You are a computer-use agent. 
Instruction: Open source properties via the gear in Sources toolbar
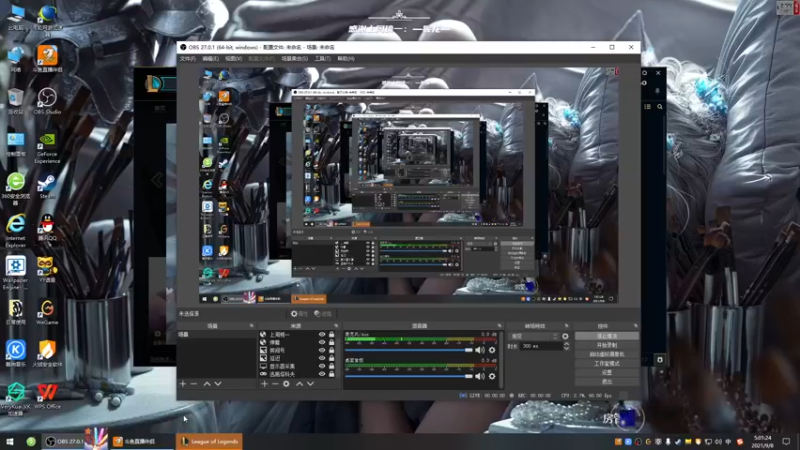point(286,384)
